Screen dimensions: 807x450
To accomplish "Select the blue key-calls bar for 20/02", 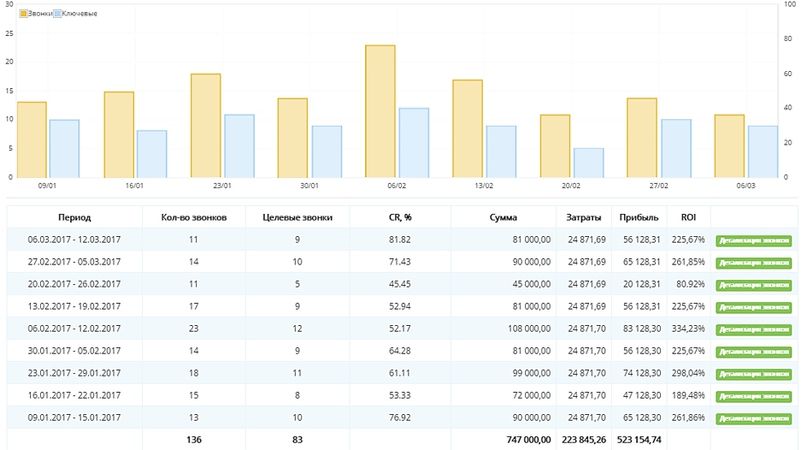I will click(x=589, y=163).
